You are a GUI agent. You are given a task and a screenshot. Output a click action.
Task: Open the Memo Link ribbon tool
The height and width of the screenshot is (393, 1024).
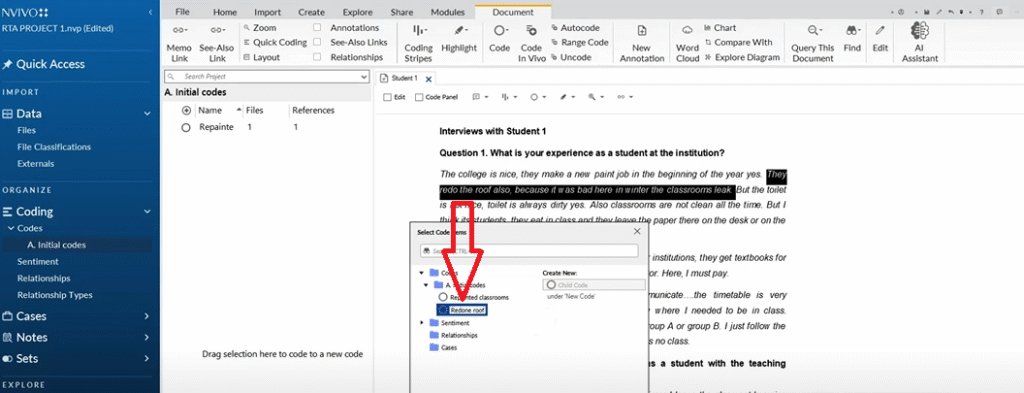pos(179,43)
